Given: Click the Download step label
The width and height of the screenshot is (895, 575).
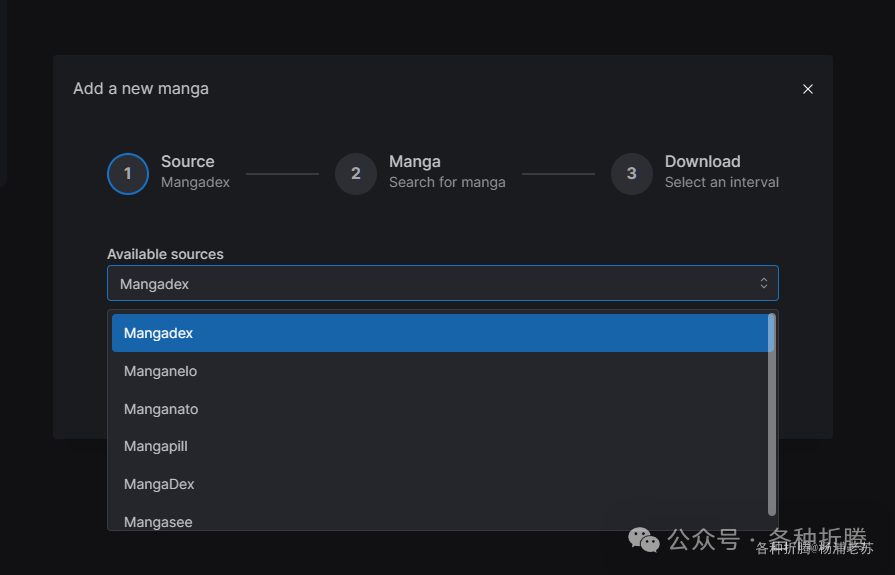Looking at the screenshot, I should [x=703, y=162].
